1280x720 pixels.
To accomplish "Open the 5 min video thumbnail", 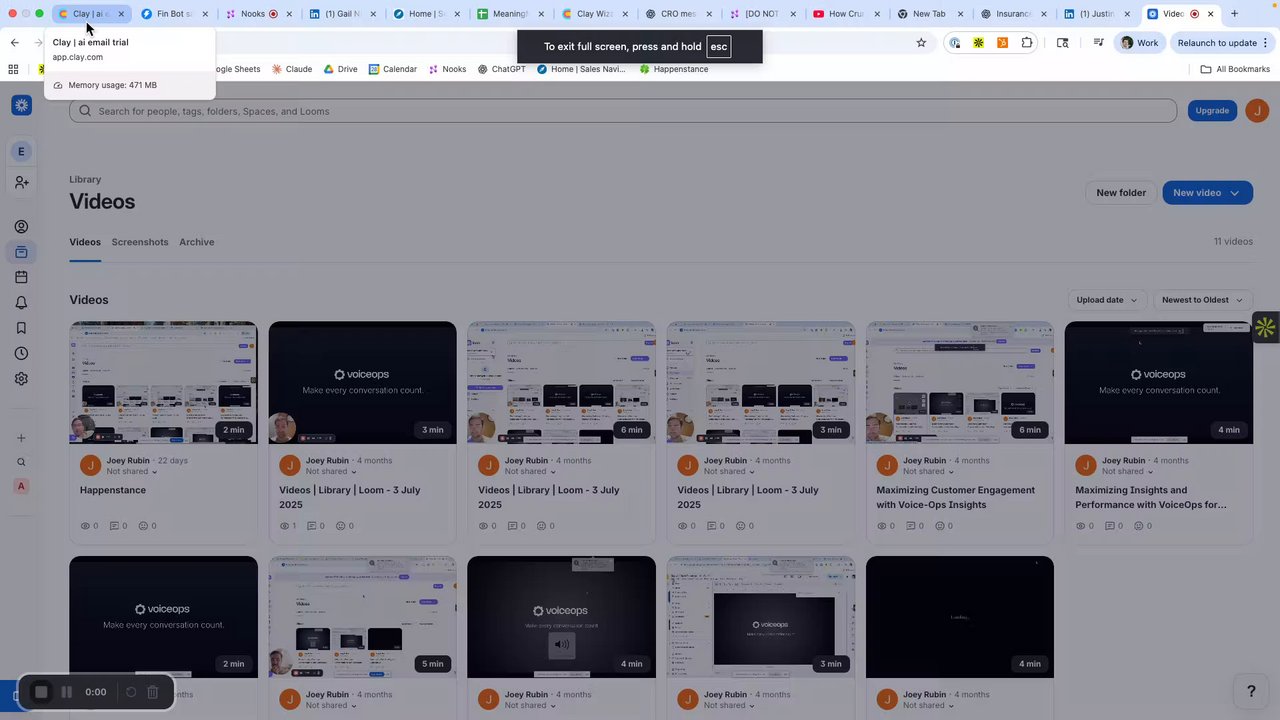I will coord(362,617).
